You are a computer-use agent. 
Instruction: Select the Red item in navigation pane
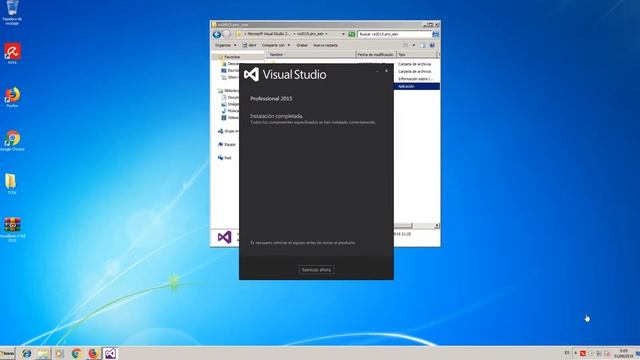pos(225,158)
